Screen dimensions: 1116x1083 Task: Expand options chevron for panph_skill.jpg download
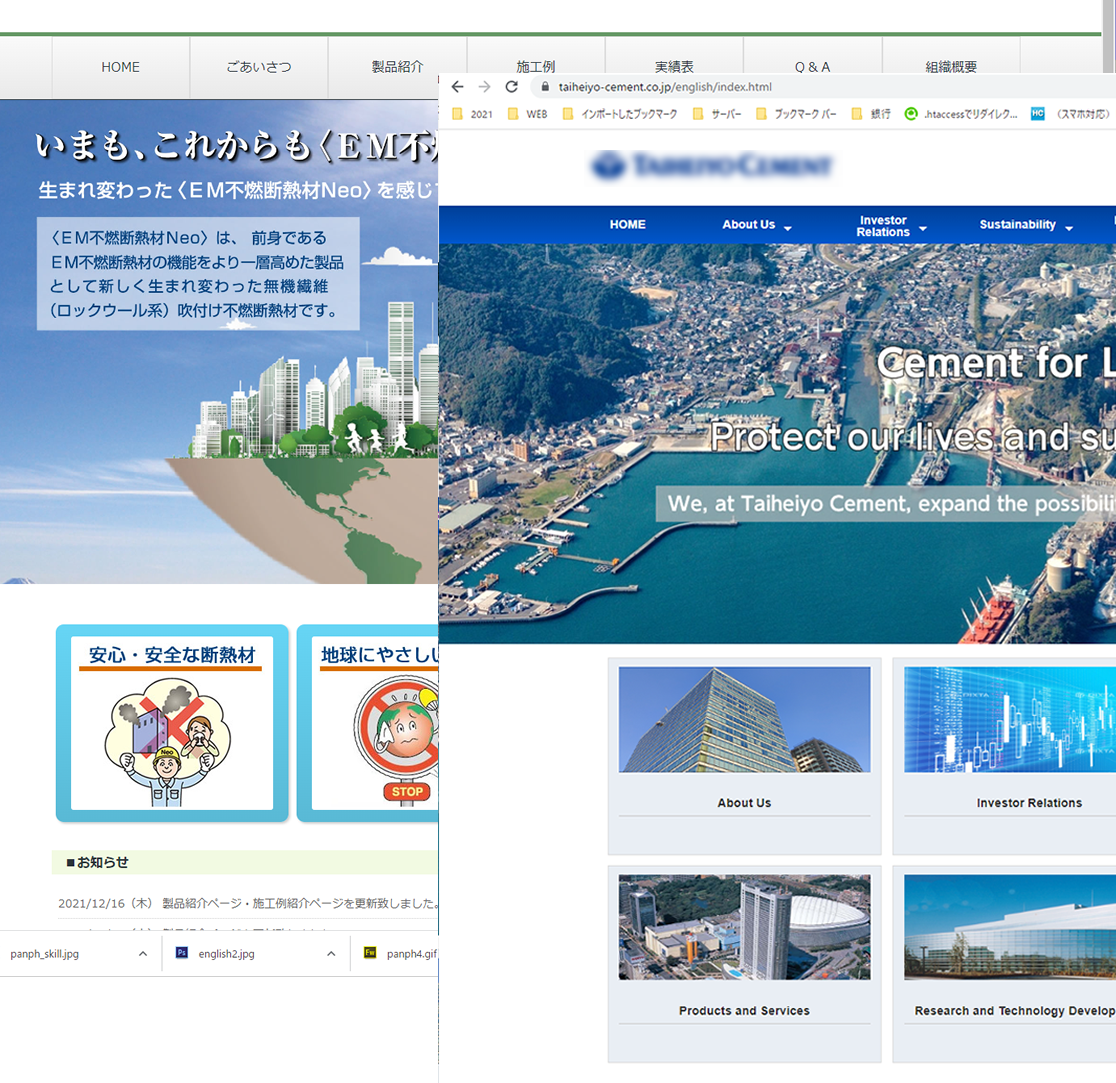[x=143, y=953]
